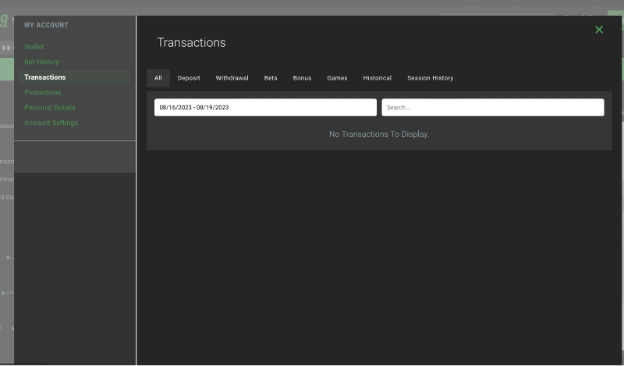Open Personal Details
Image resolution: width=624 pixels, height=366 pixels.
[x=50, y=107]
